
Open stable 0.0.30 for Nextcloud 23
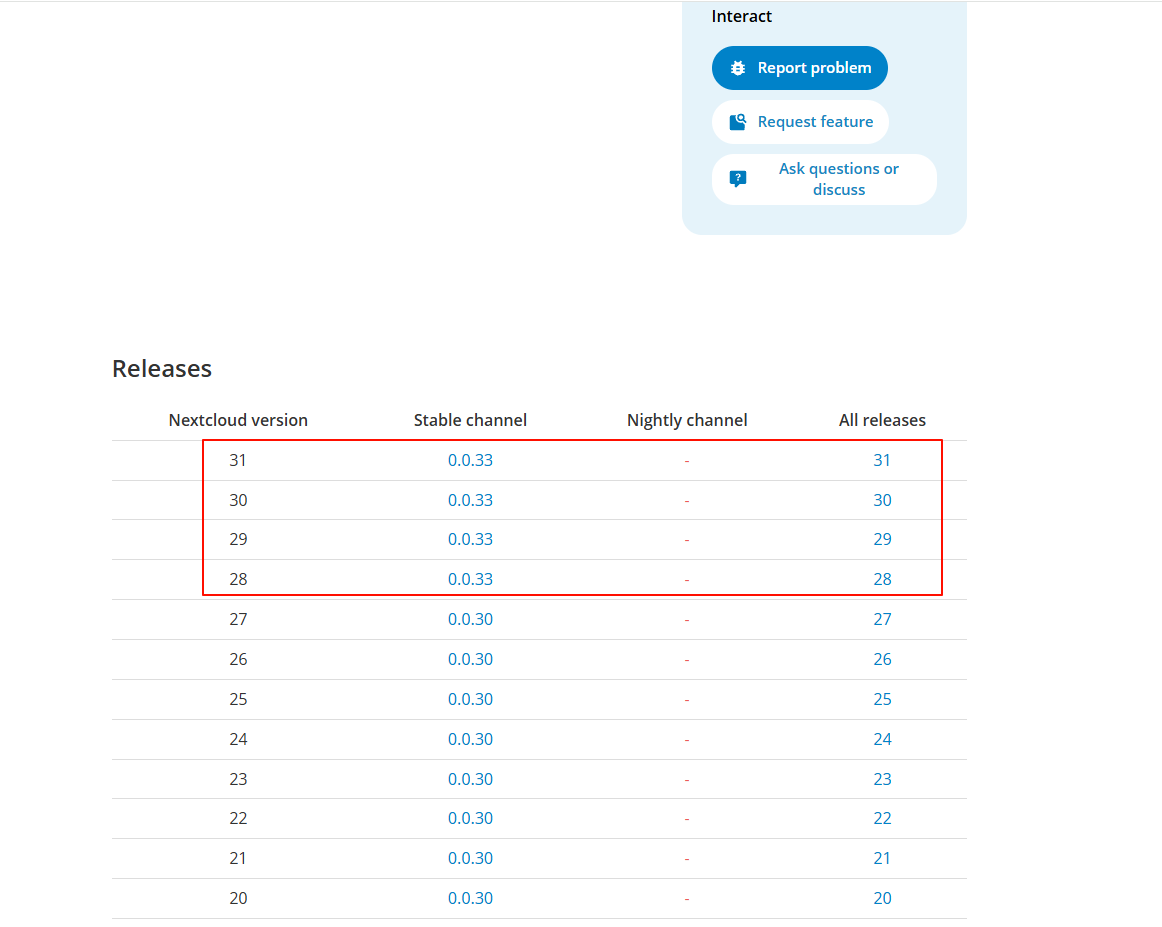(470, 780)
